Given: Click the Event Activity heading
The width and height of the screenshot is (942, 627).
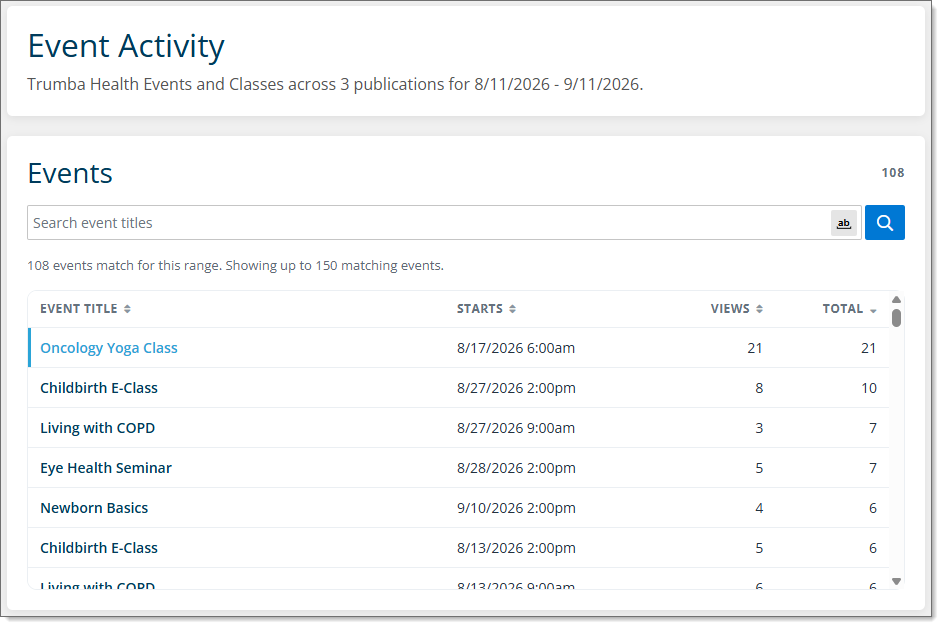Looking at the screenshot, I should point(126,46).
